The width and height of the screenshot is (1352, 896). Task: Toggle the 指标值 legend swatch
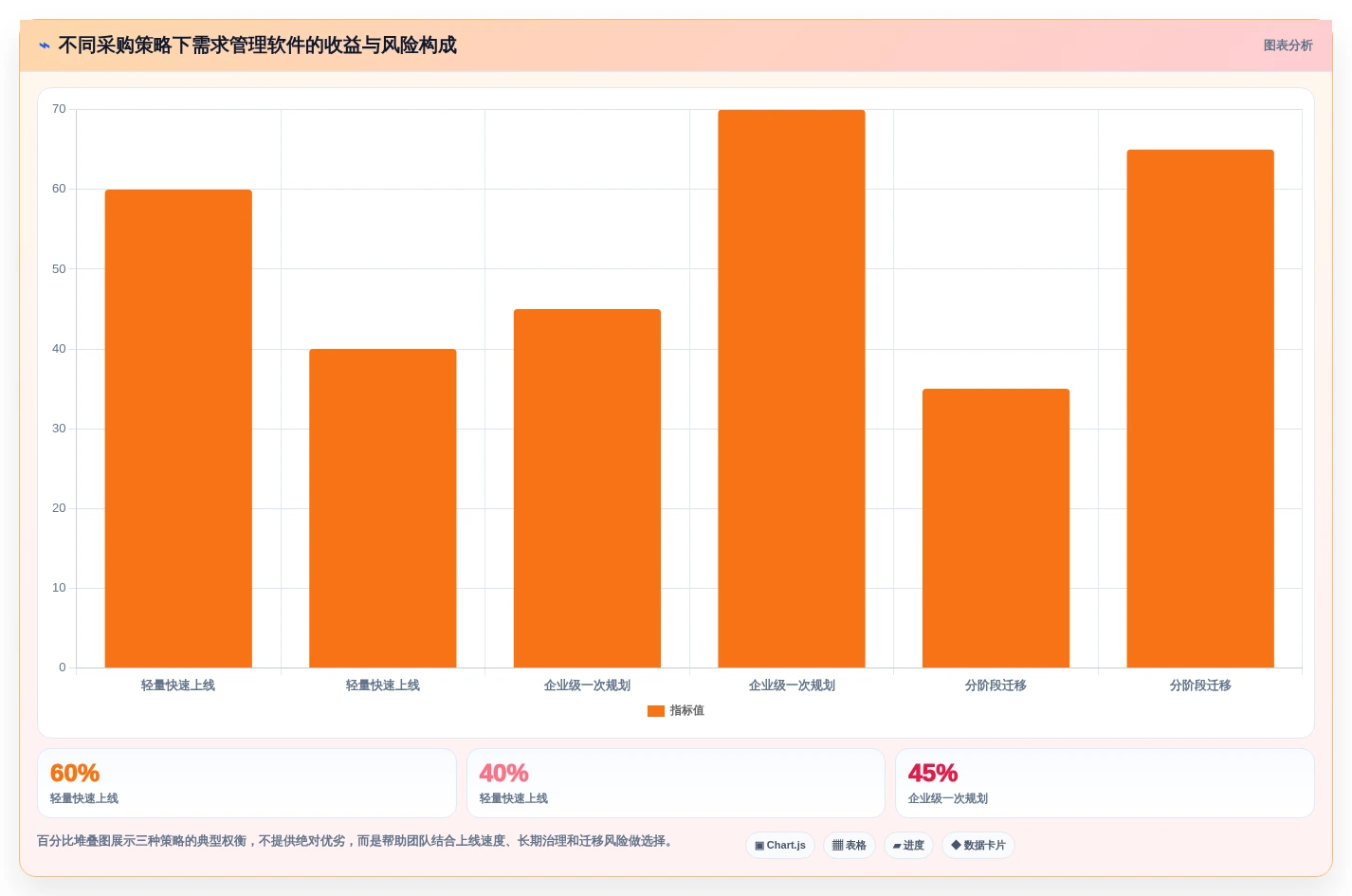point(656,711)
